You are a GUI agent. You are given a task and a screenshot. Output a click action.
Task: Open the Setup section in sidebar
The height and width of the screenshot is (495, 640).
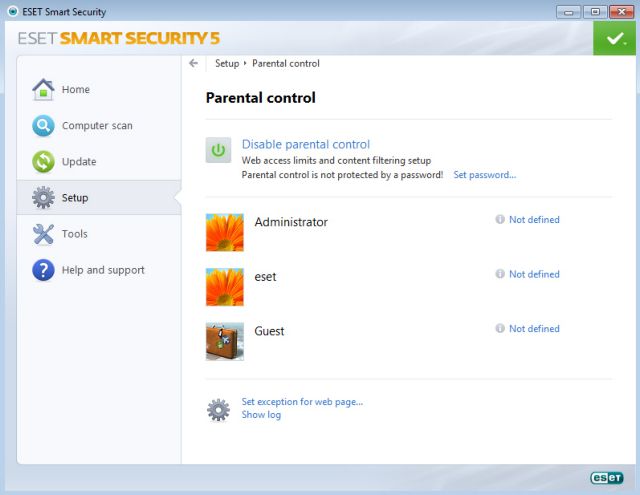click(x=75, y=198)
